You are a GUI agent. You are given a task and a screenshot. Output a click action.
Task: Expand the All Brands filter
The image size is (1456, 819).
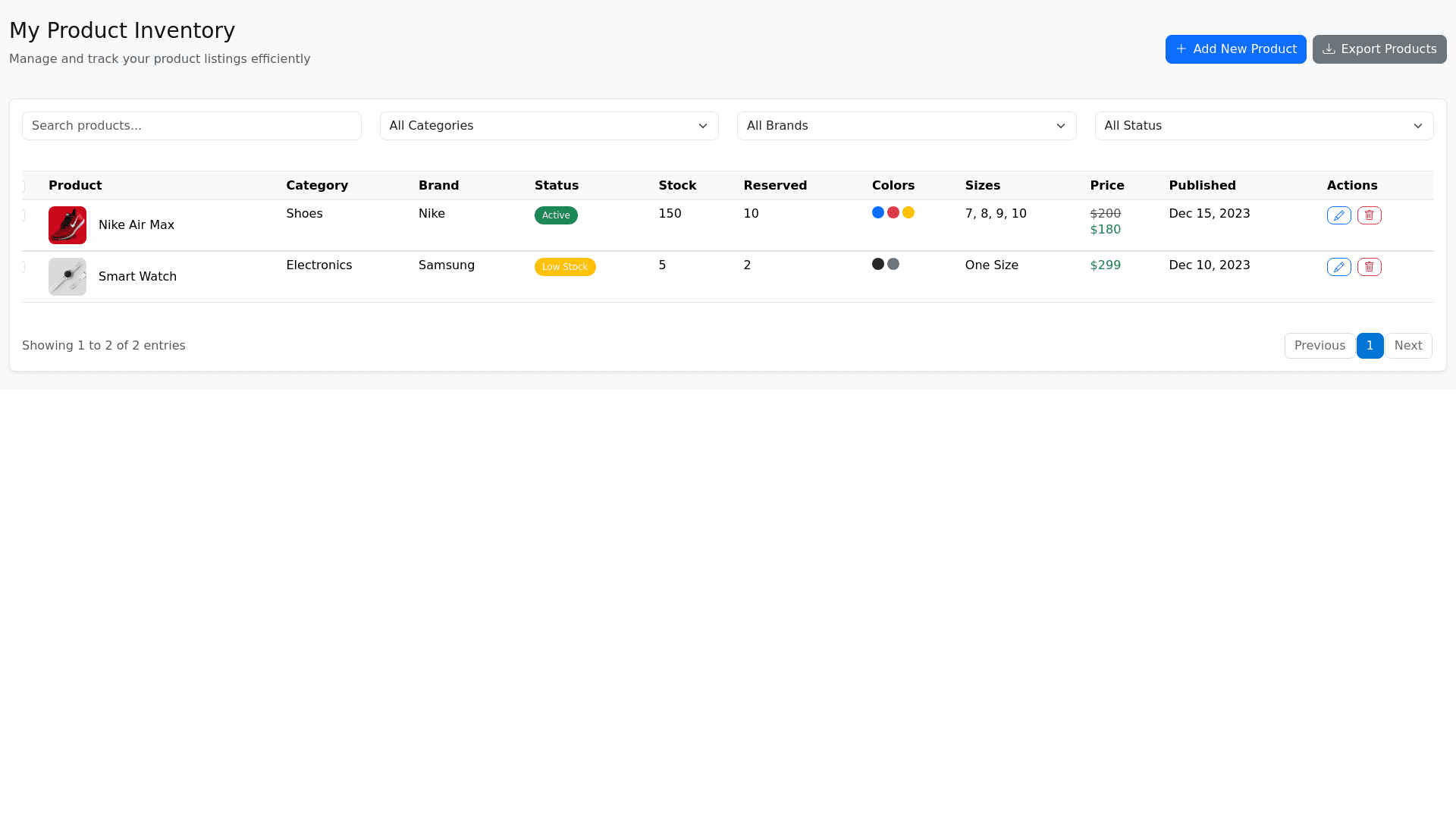pos(906,126)
